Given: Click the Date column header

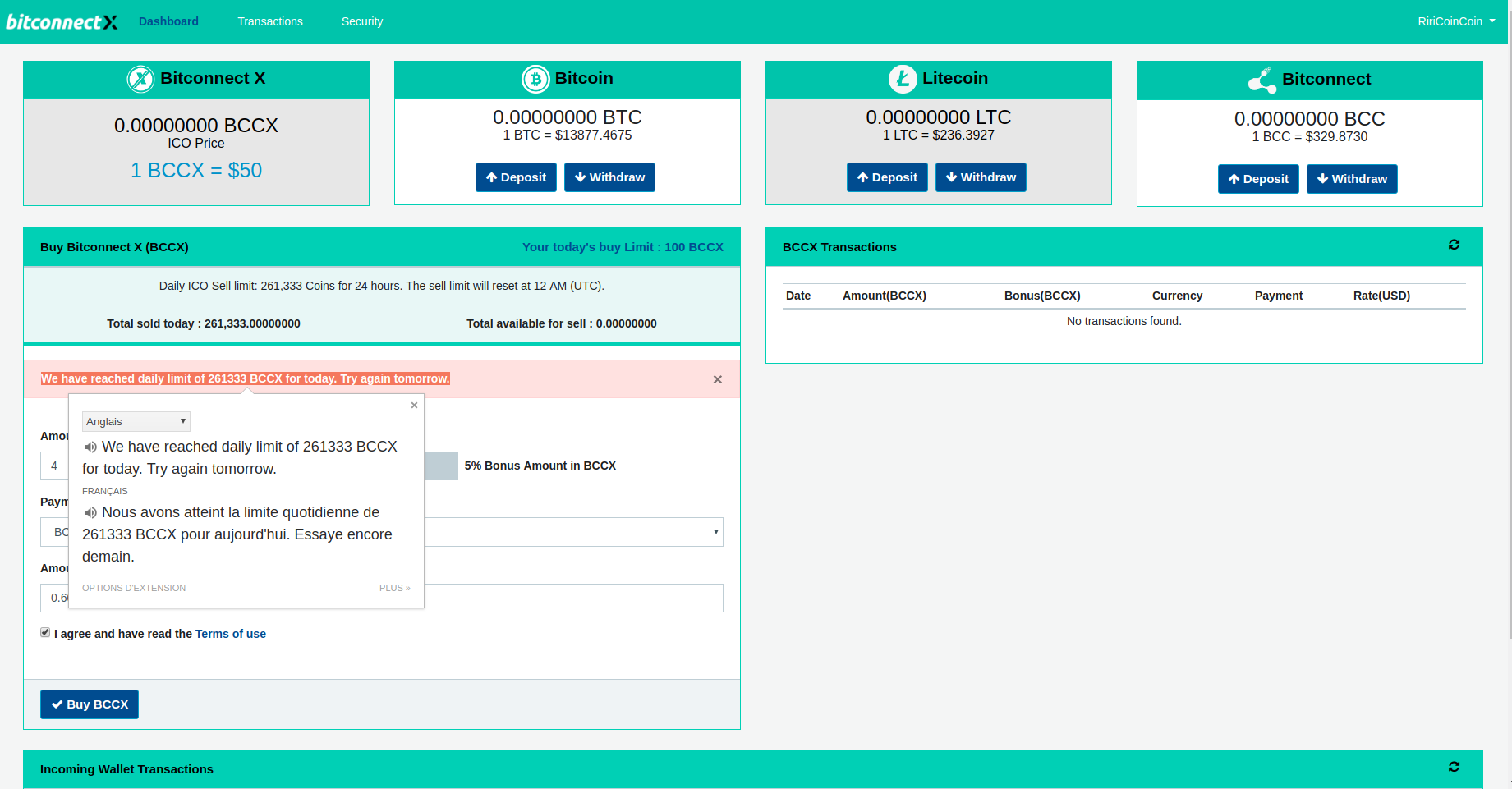Looking at the screenshot, I should [798, 296].
